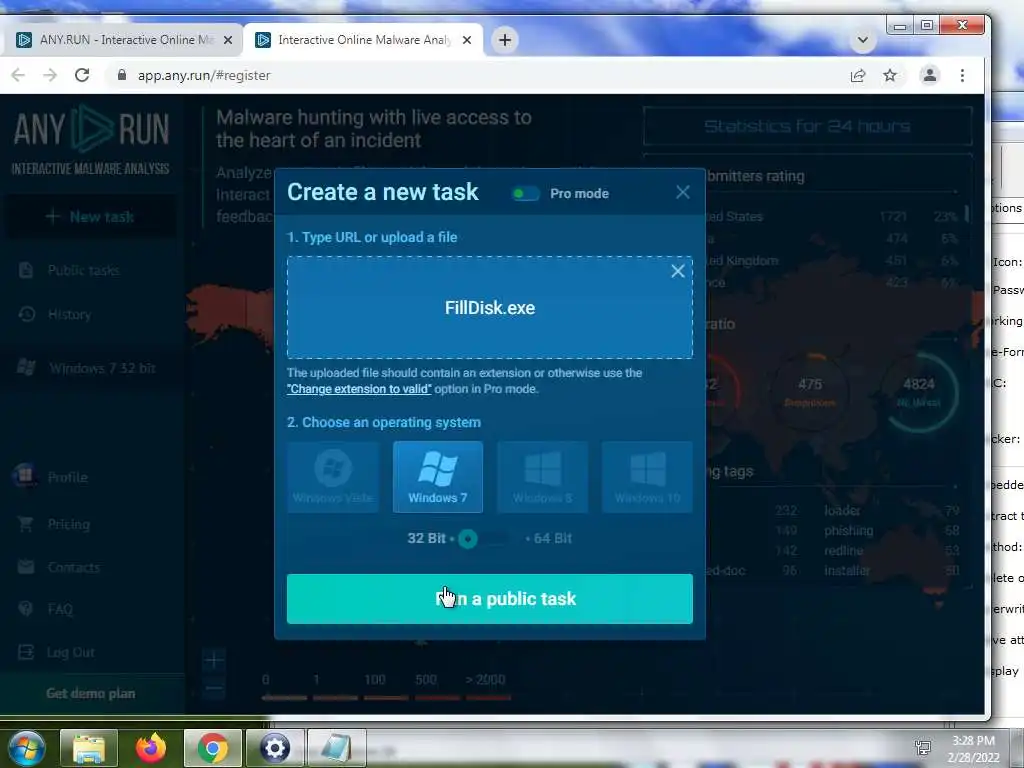Click the Statistics for 24 hours header
1024x768 pixels.
click(x=807, y=127)
